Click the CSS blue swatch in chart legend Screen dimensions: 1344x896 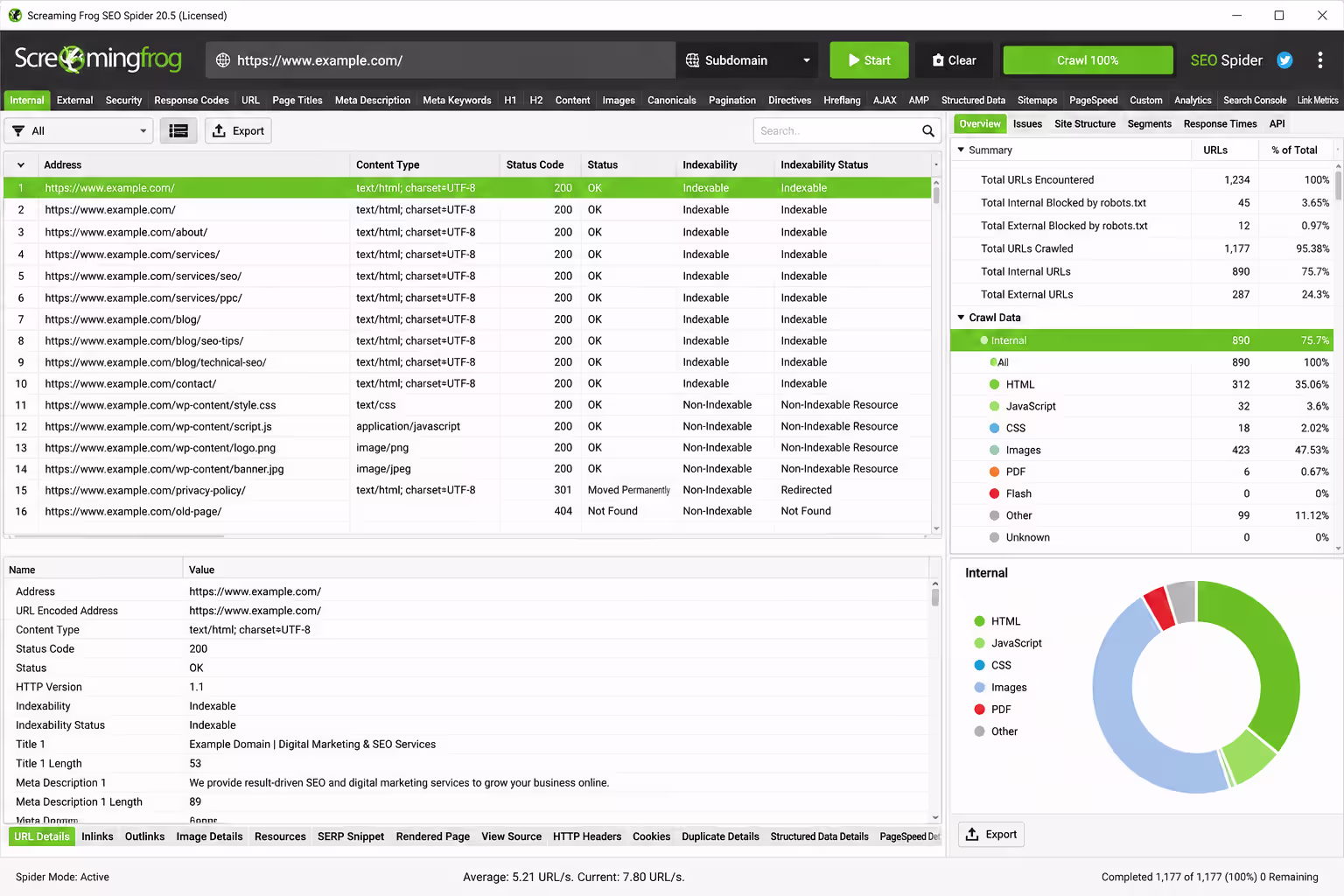tap(979, 665)
